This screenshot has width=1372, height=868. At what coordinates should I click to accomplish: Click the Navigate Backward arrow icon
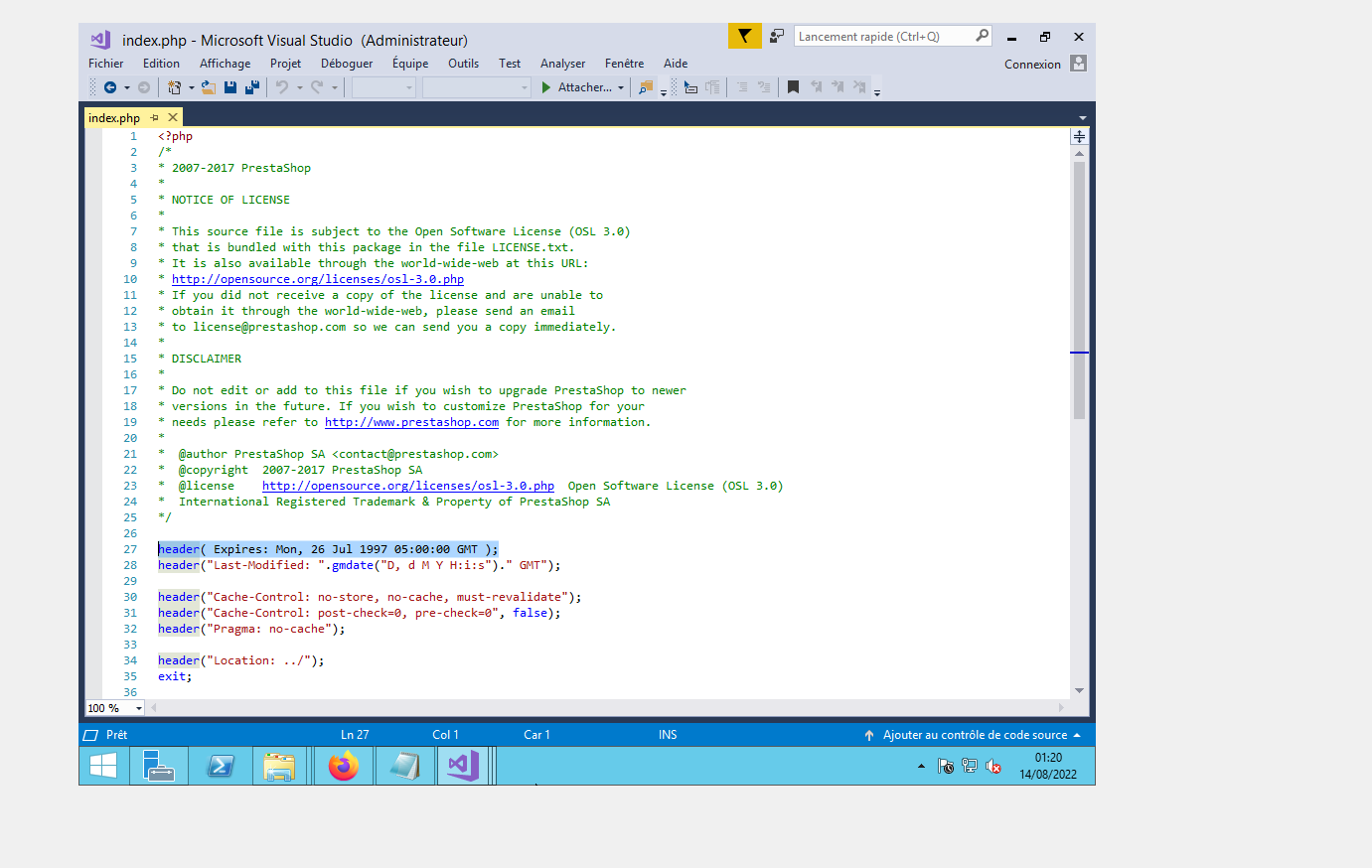click(x=110, y=87)
